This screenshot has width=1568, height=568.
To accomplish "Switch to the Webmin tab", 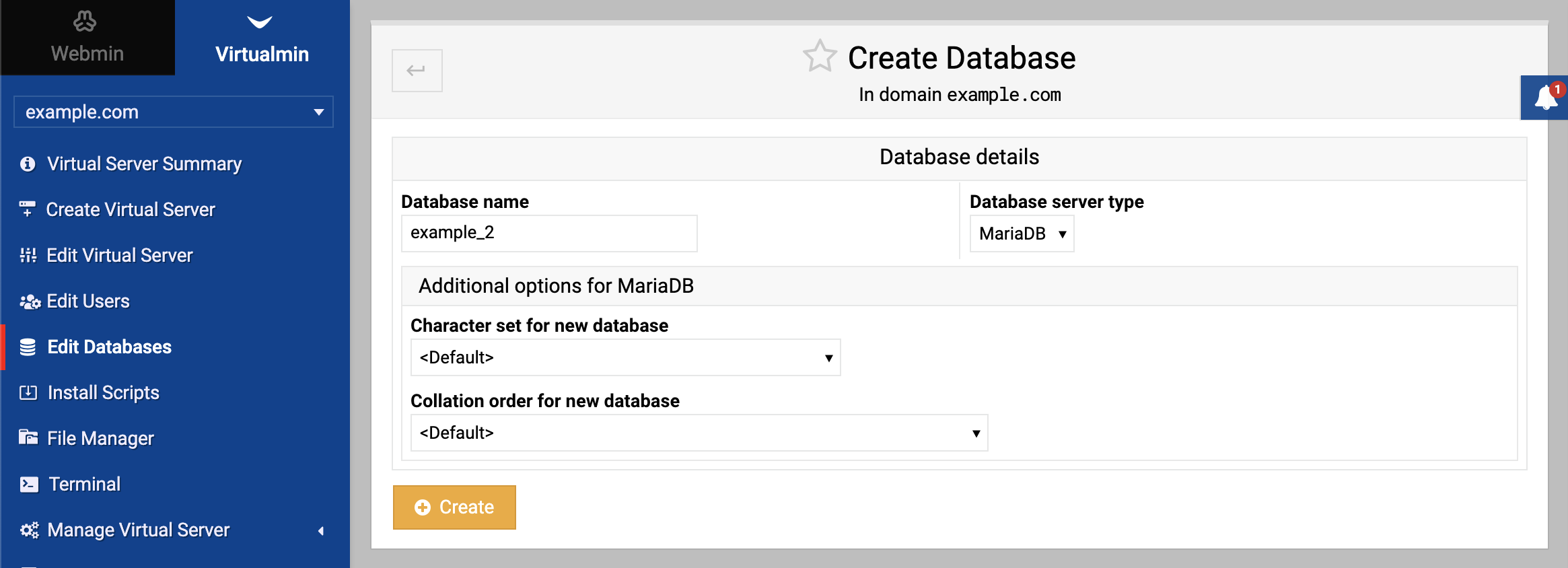I will pos(87,38).
